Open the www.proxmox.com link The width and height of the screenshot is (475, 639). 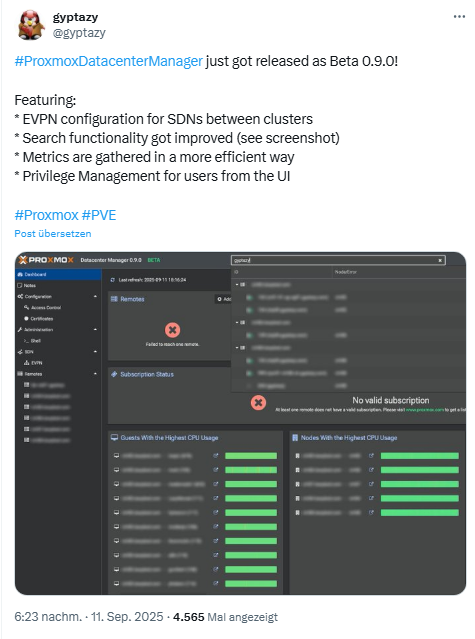tap(424, 410)
